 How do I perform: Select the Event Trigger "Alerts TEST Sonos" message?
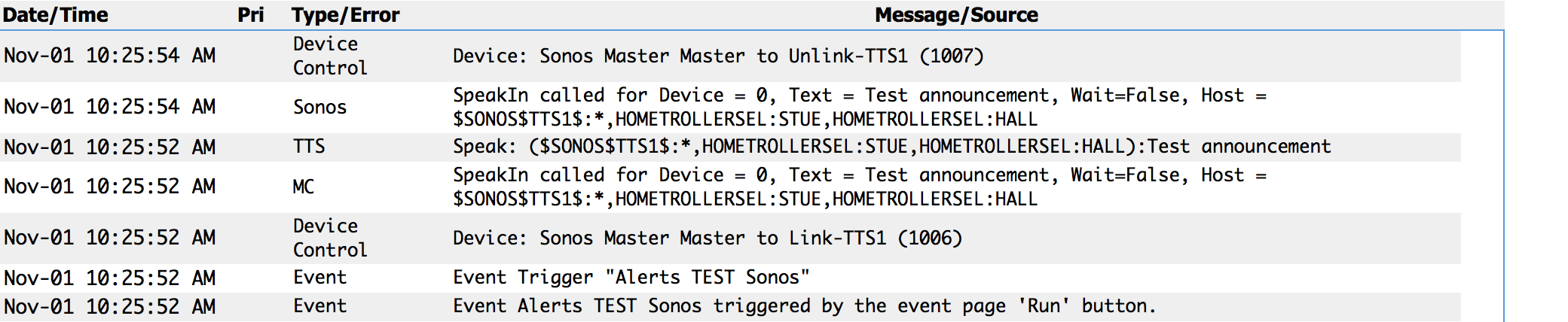tap(631, 278)
